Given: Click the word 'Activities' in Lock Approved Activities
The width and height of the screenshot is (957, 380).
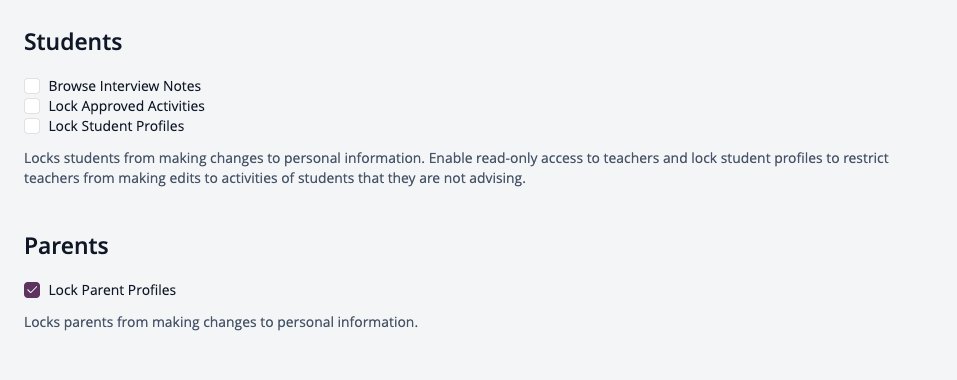Looking at the screenshot, I should [x=176, y=107].
